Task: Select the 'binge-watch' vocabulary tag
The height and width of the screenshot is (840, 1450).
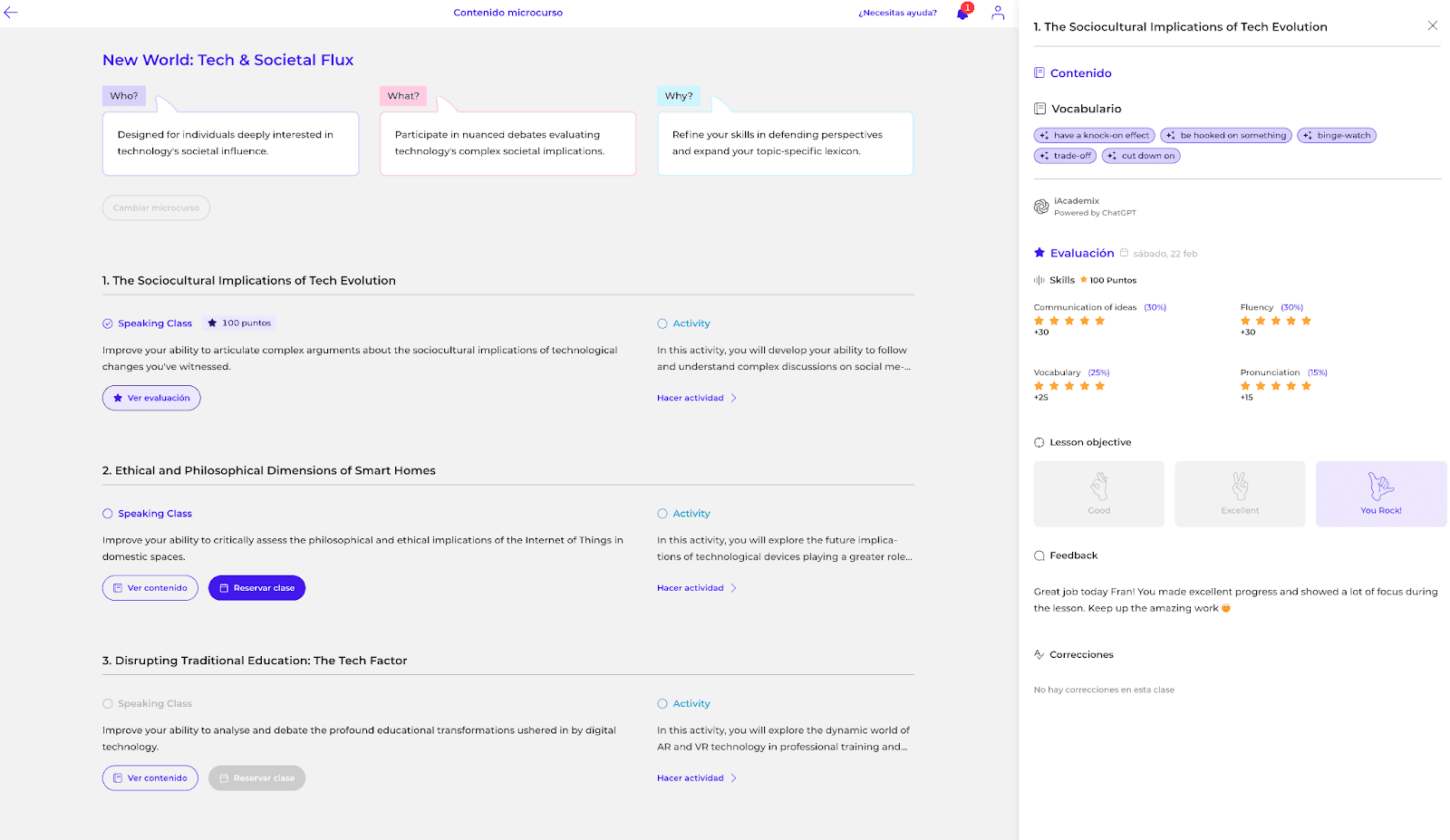Action: pos(1337,135)
